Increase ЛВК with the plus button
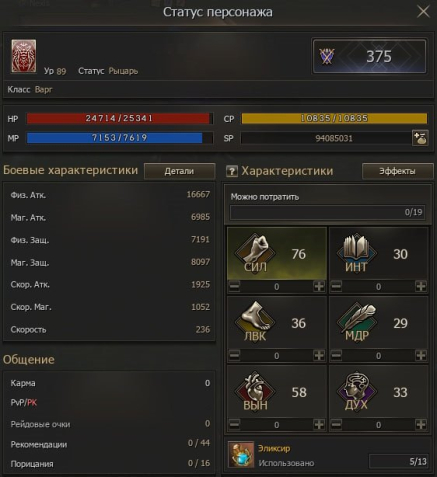Screen dimensions: 437x477 [x=319, y=355]
